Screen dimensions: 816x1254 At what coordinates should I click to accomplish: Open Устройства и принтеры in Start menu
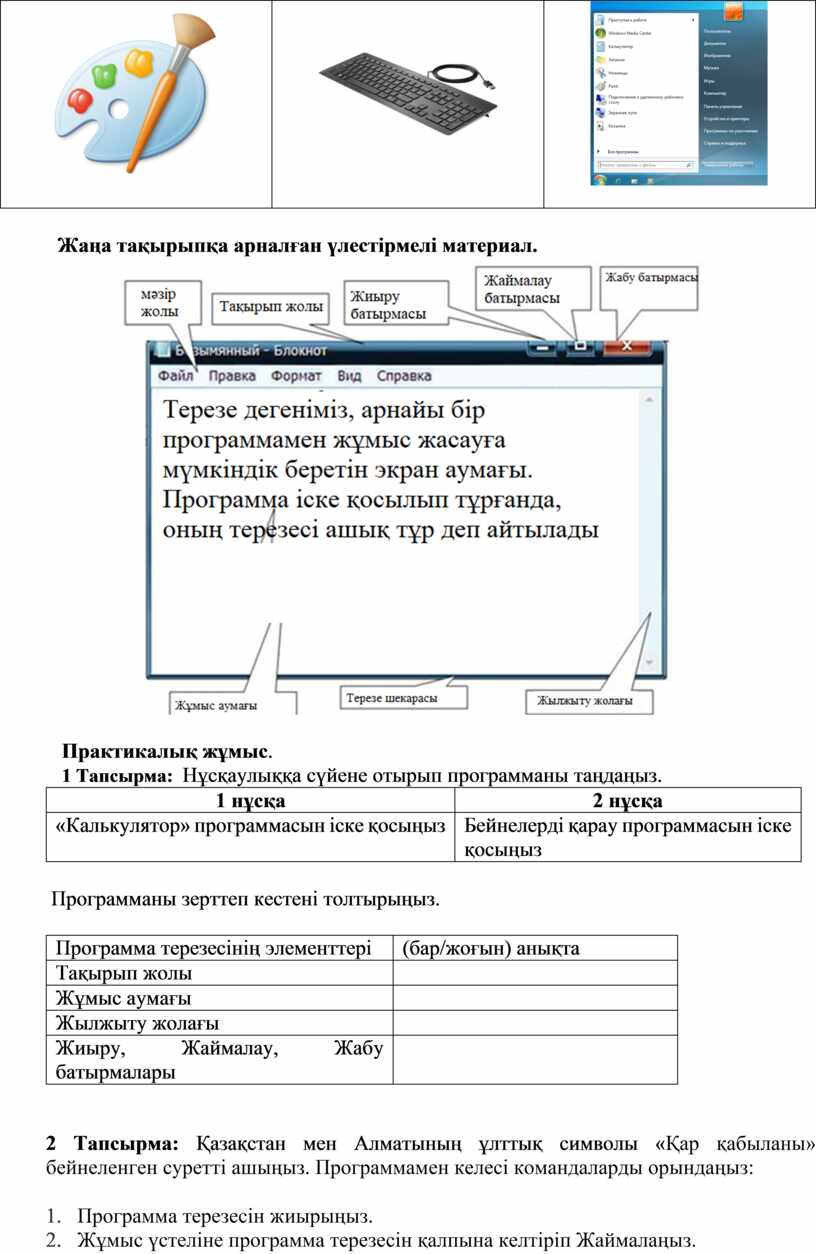point(727,118)
